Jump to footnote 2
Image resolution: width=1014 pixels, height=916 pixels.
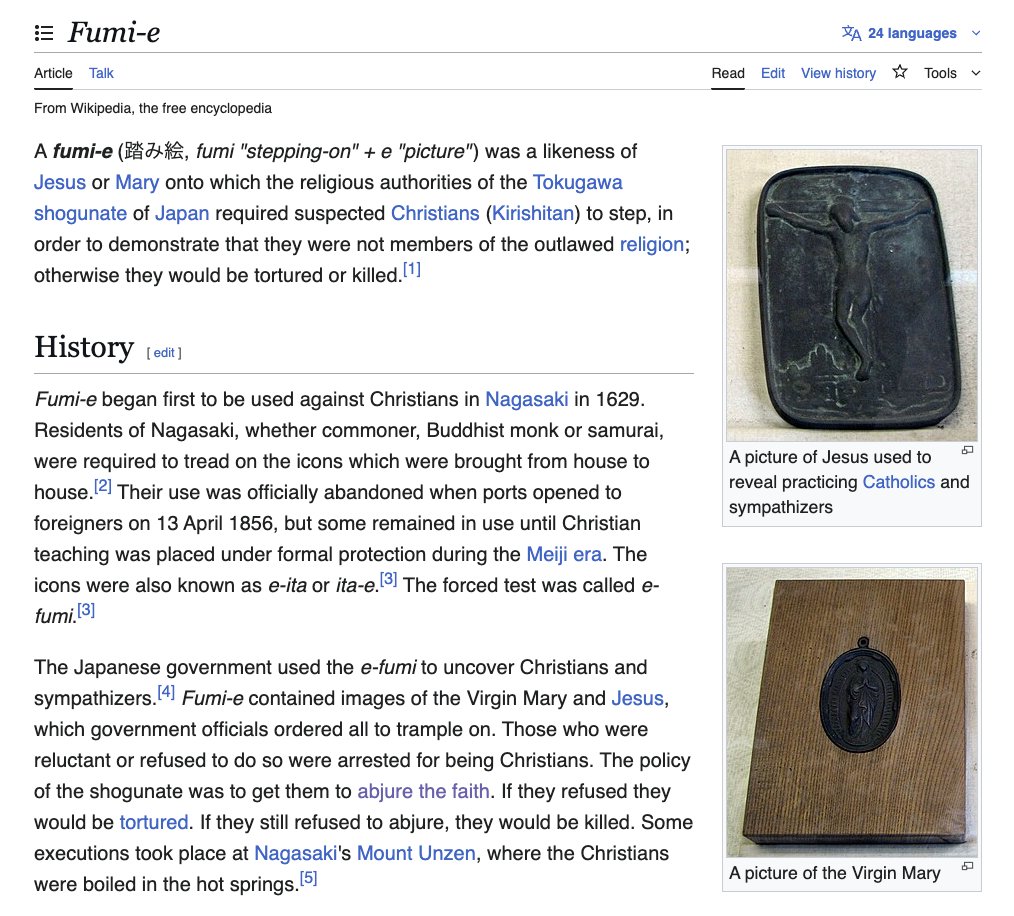point(103,486)
